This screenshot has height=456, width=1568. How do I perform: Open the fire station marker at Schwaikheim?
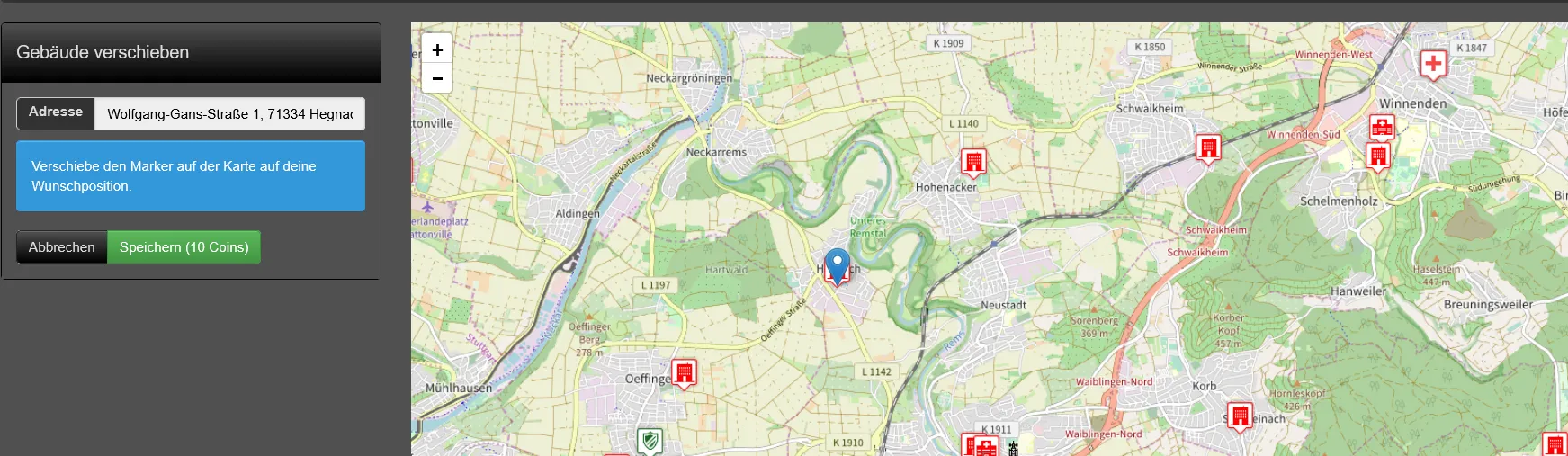pyautogui.click(x=1208, y=148)
